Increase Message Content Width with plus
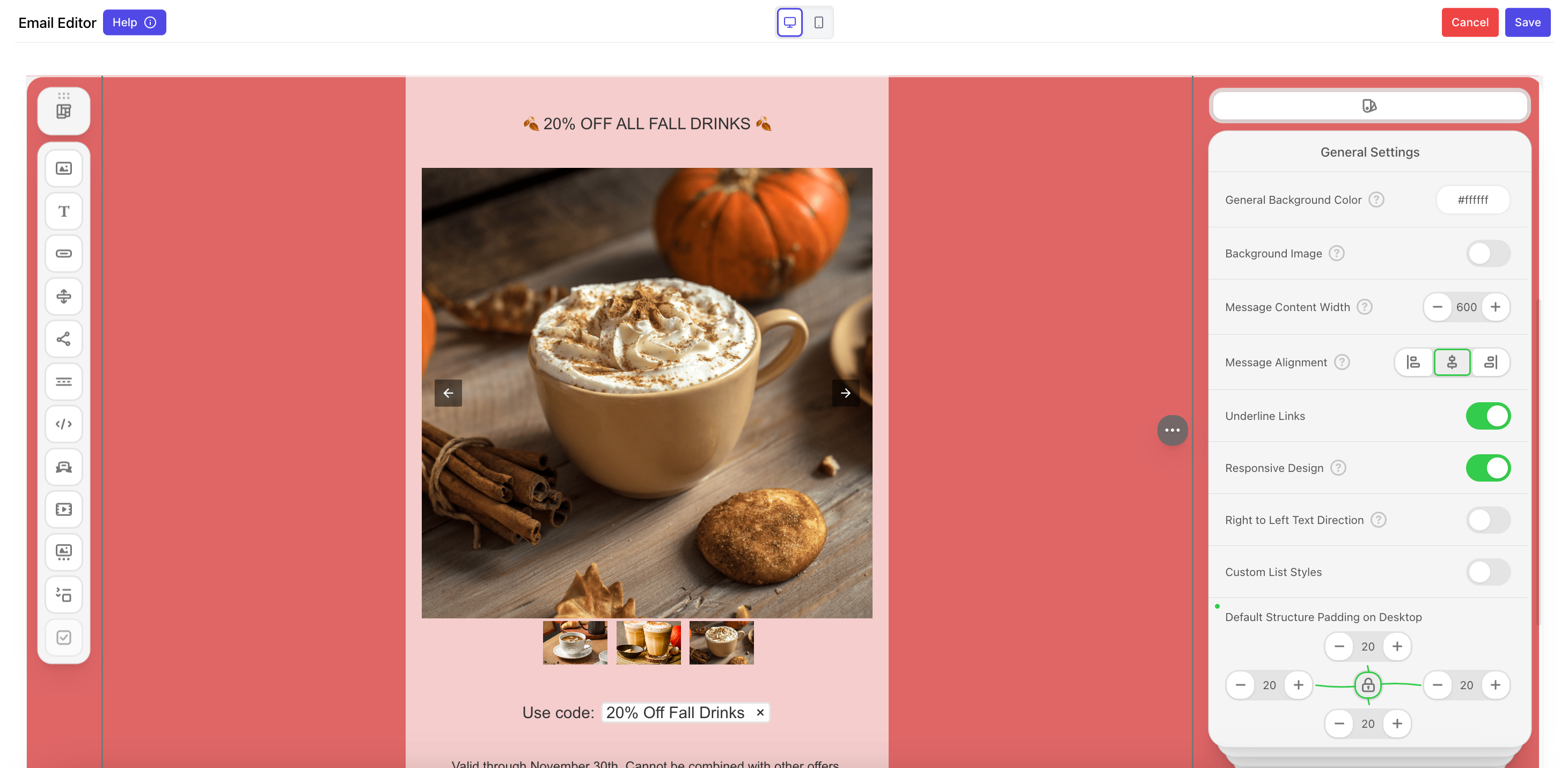The width and height of the screenshot is (1568, 768). point(1495,307)
